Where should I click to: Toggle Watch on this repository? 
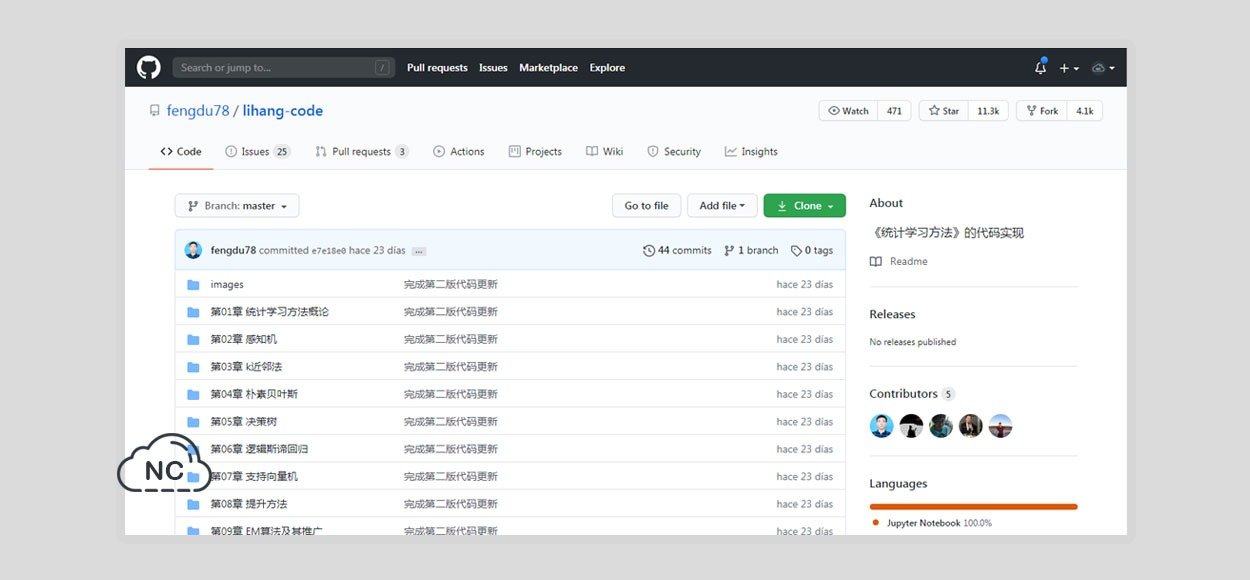(849, 111)
